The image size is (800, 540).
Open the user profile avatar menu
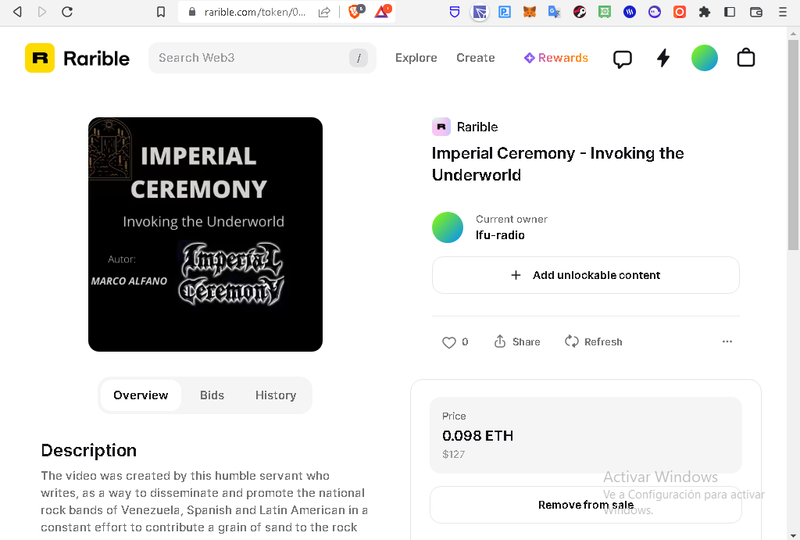[704, 58]
